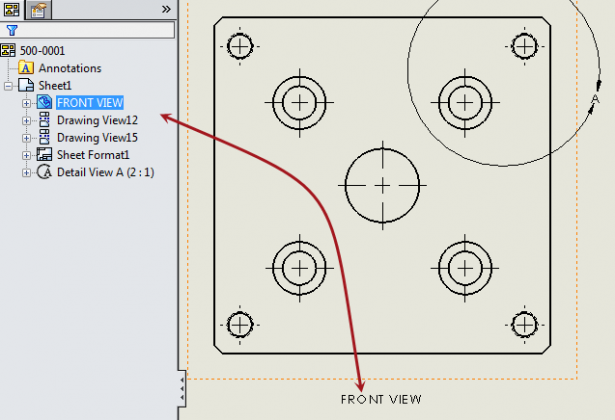Click the Sheet Format1 icon
Viewport: 615px width, 420px height.
[44, 155]
